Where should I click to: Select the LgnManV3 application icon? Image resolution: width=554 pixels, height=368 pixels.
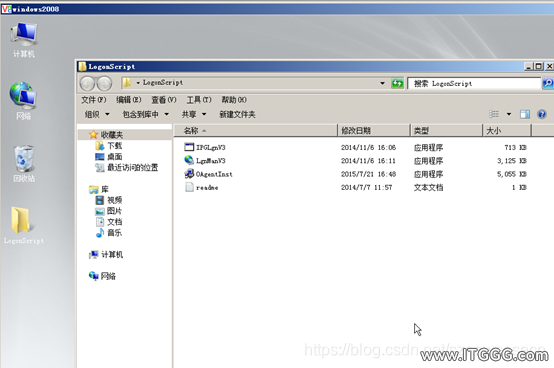189,160
